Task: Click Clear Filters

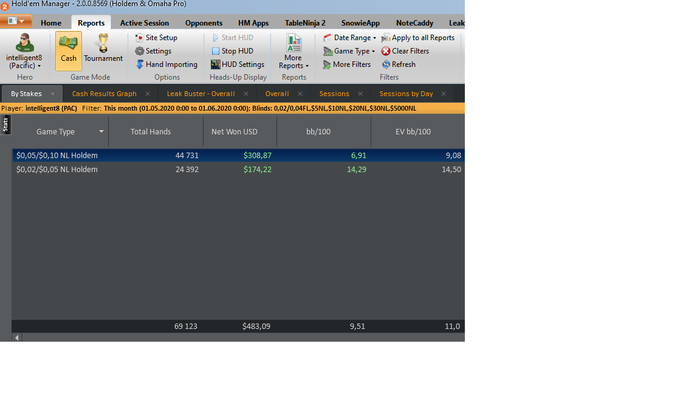Action: tap(405, 51)
